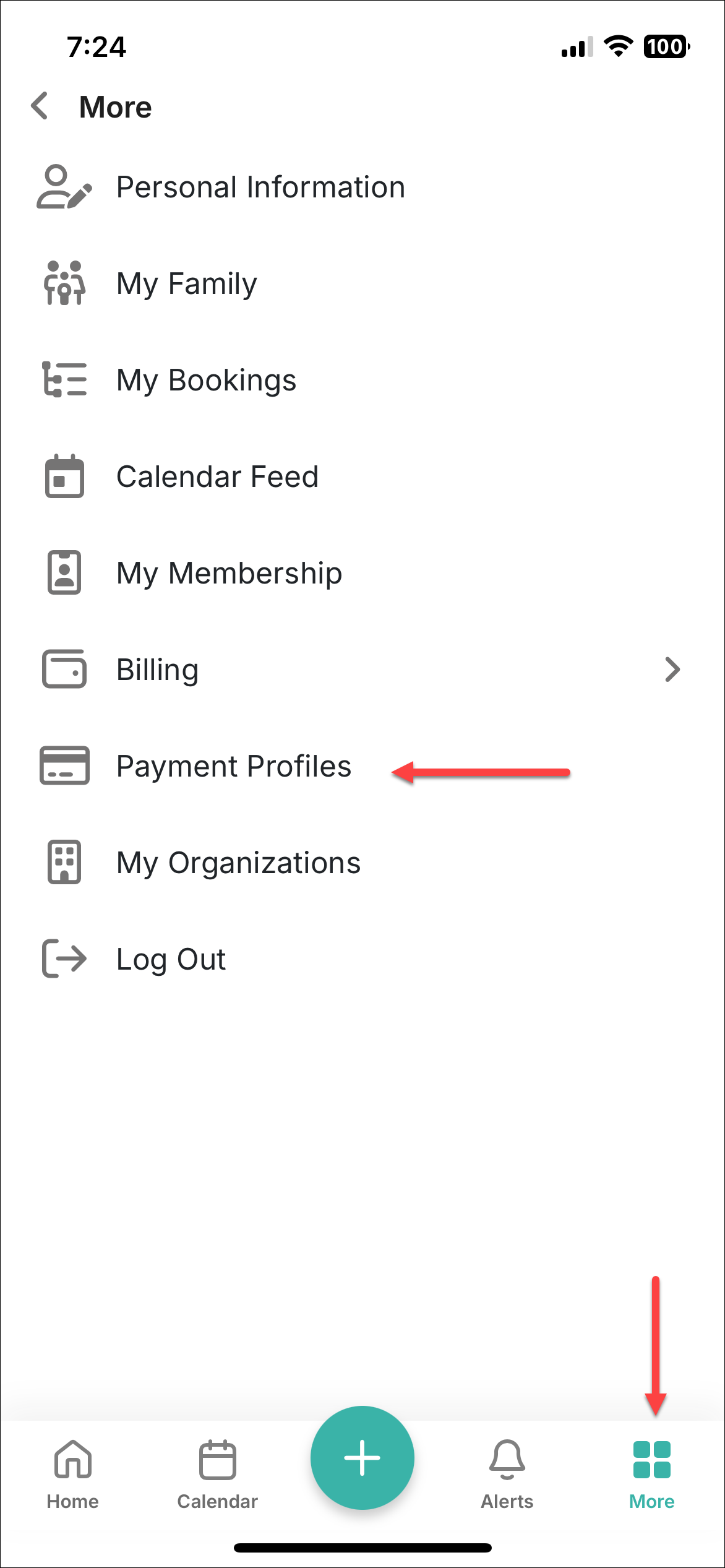Tap the Payment Profiles card icon
This screenshot has height=1568, width=725.
coord(64,765)
